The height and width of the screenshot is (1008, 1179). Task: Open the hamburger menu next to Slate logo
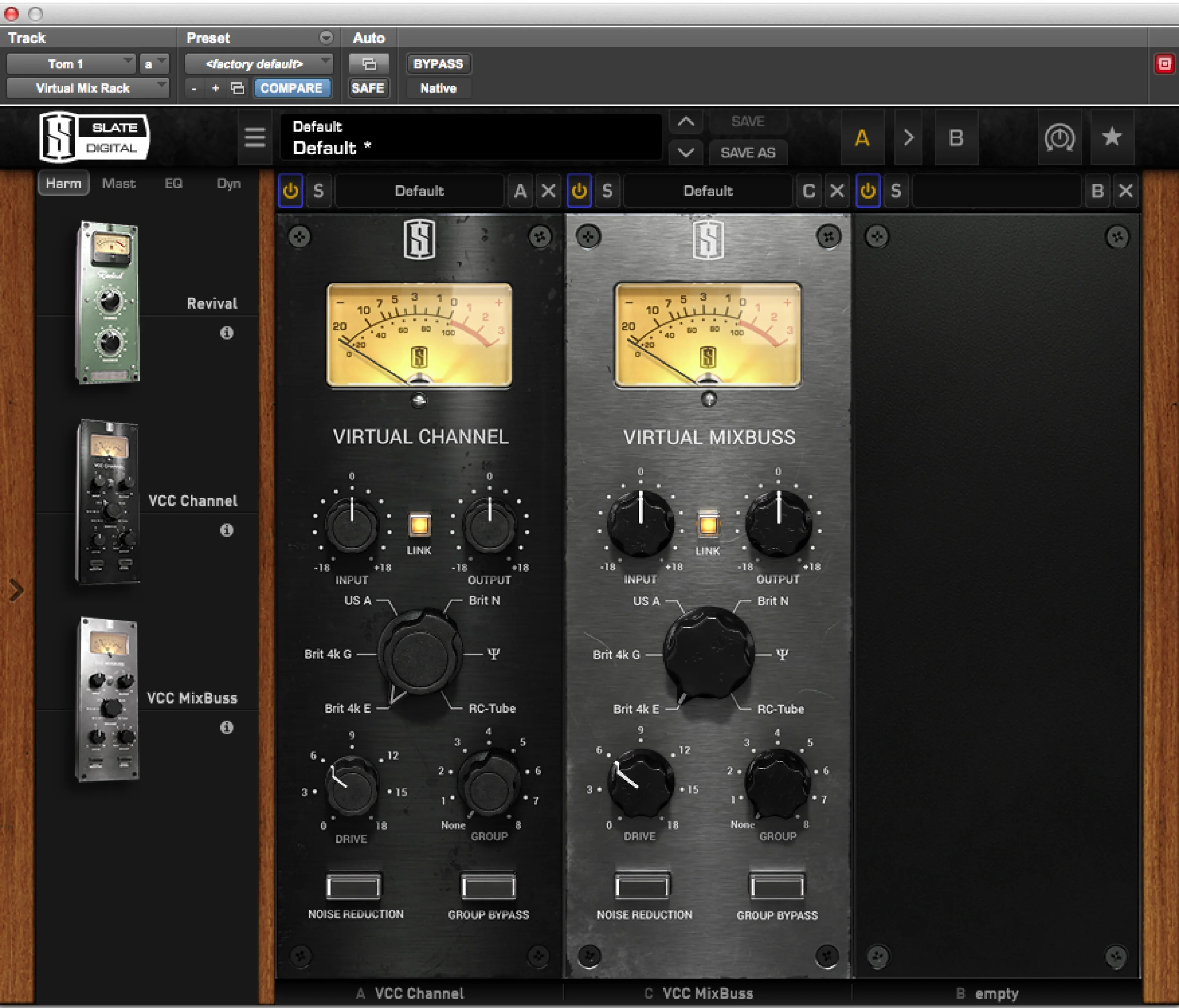(254, 137)
